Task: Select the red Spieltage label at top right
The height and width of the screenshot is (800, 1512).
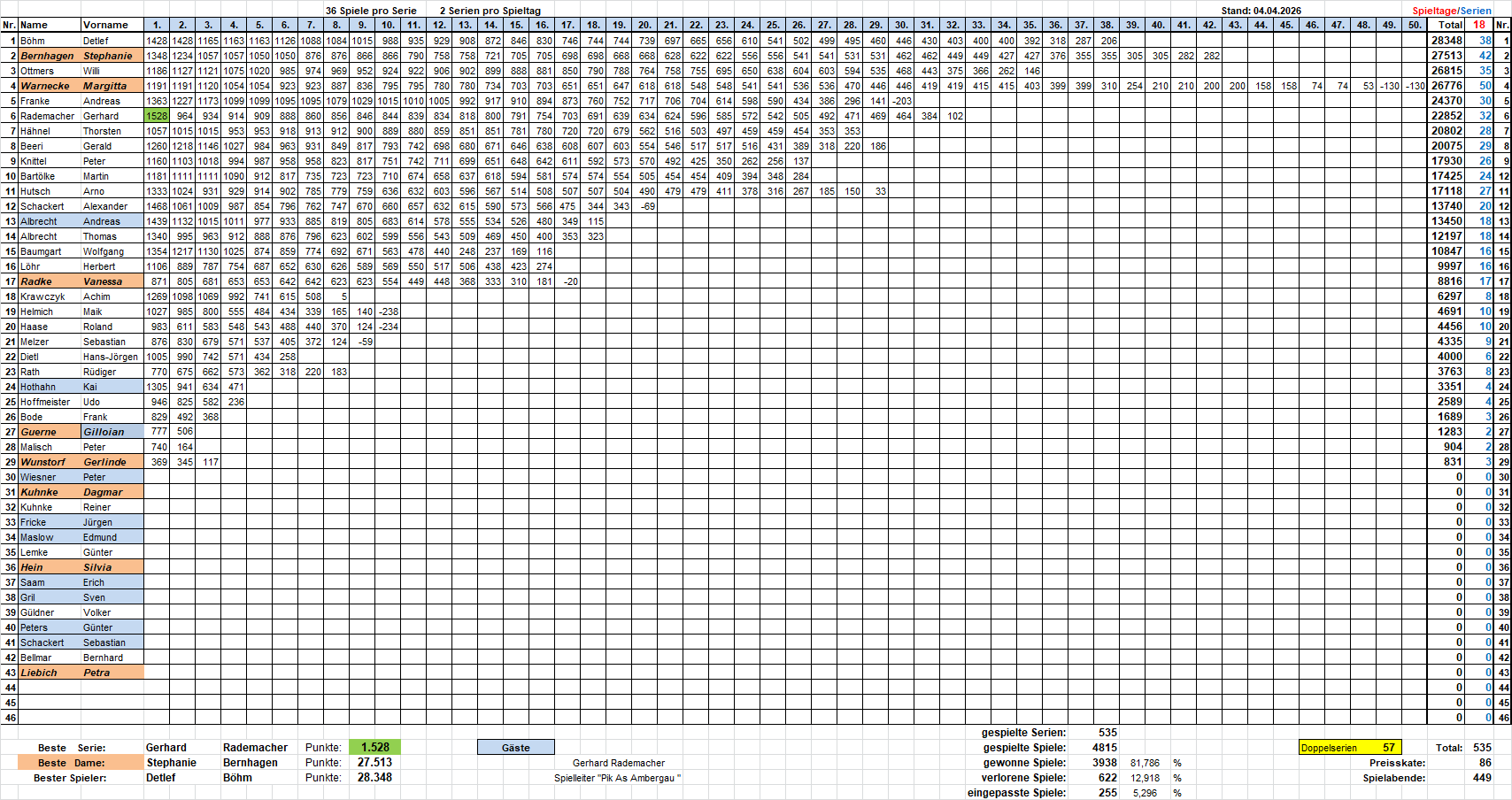Action: (1434, 11)
